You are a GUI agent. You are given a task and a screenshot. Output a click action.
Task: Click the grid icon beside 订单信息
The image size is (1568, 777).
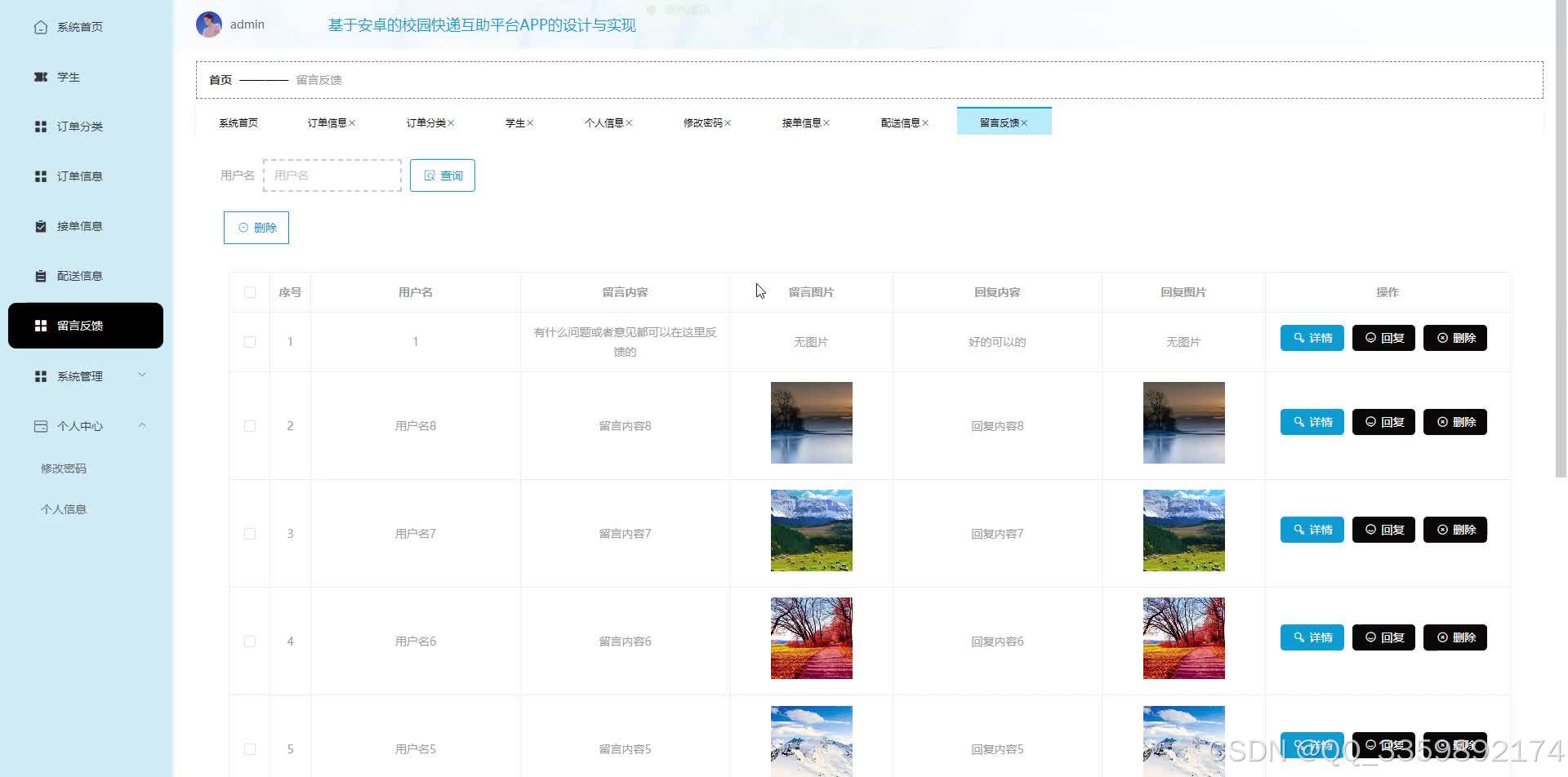click(x=41, y=176)
